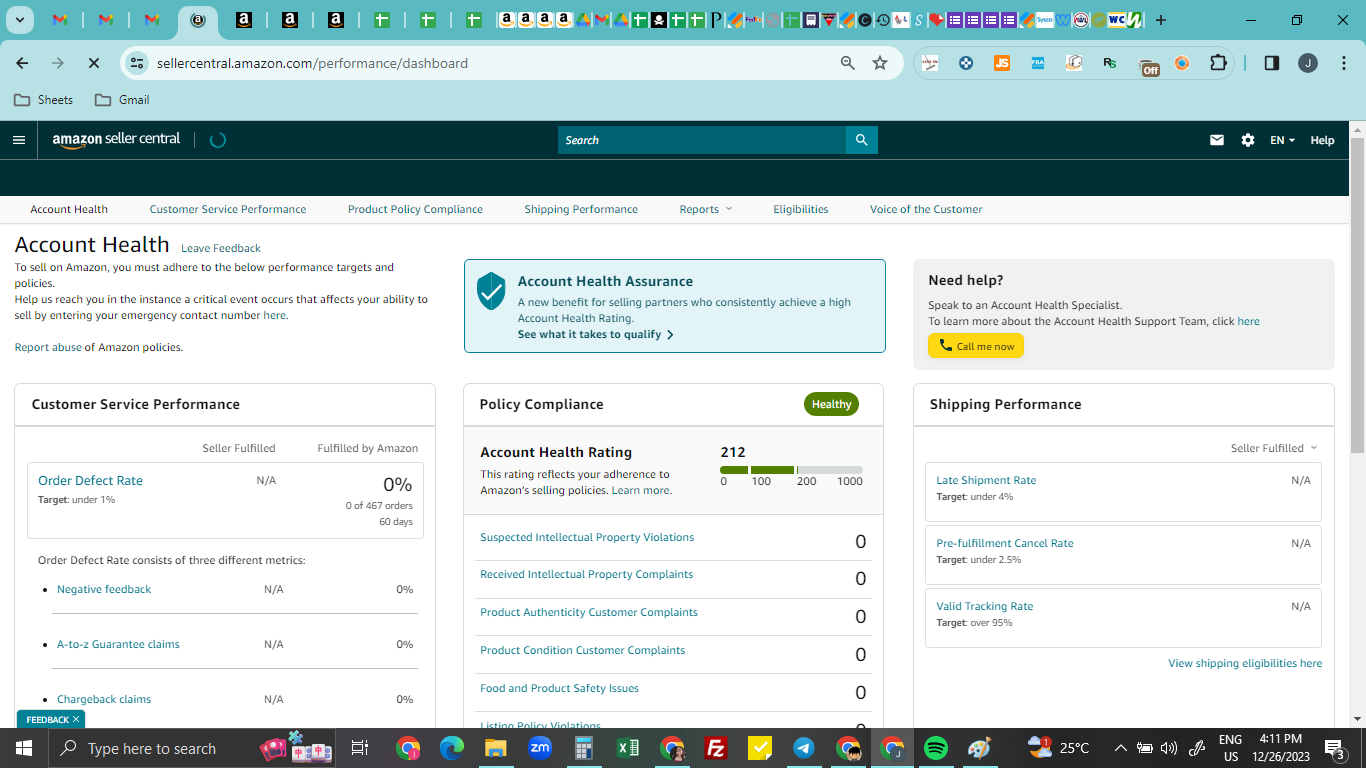Screen dimensions: 1366x768
Task: Click View shipping eligibilities here link
Action: [x=1245, y=663]
